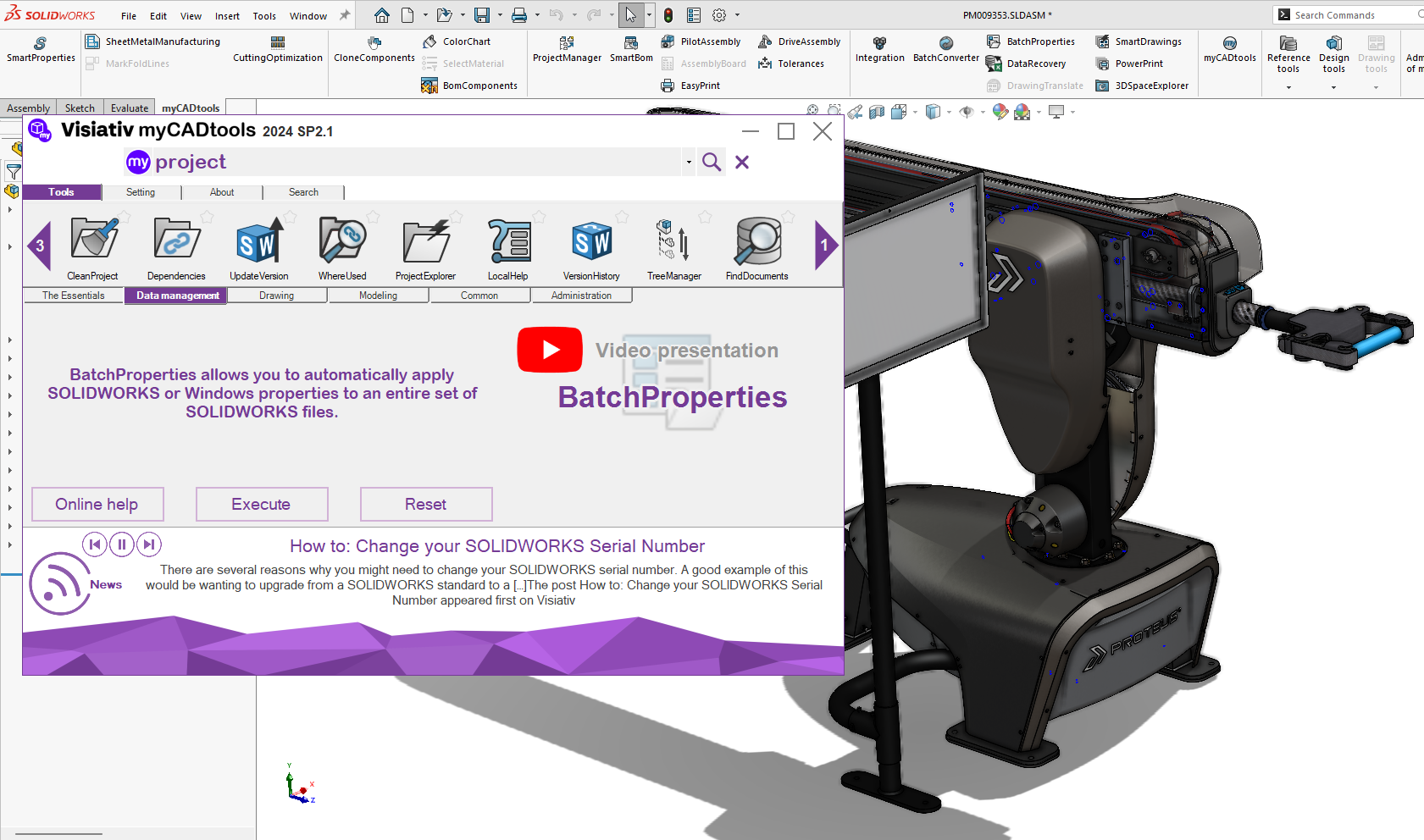Switch to the Drawing category tab

(277, 296)
